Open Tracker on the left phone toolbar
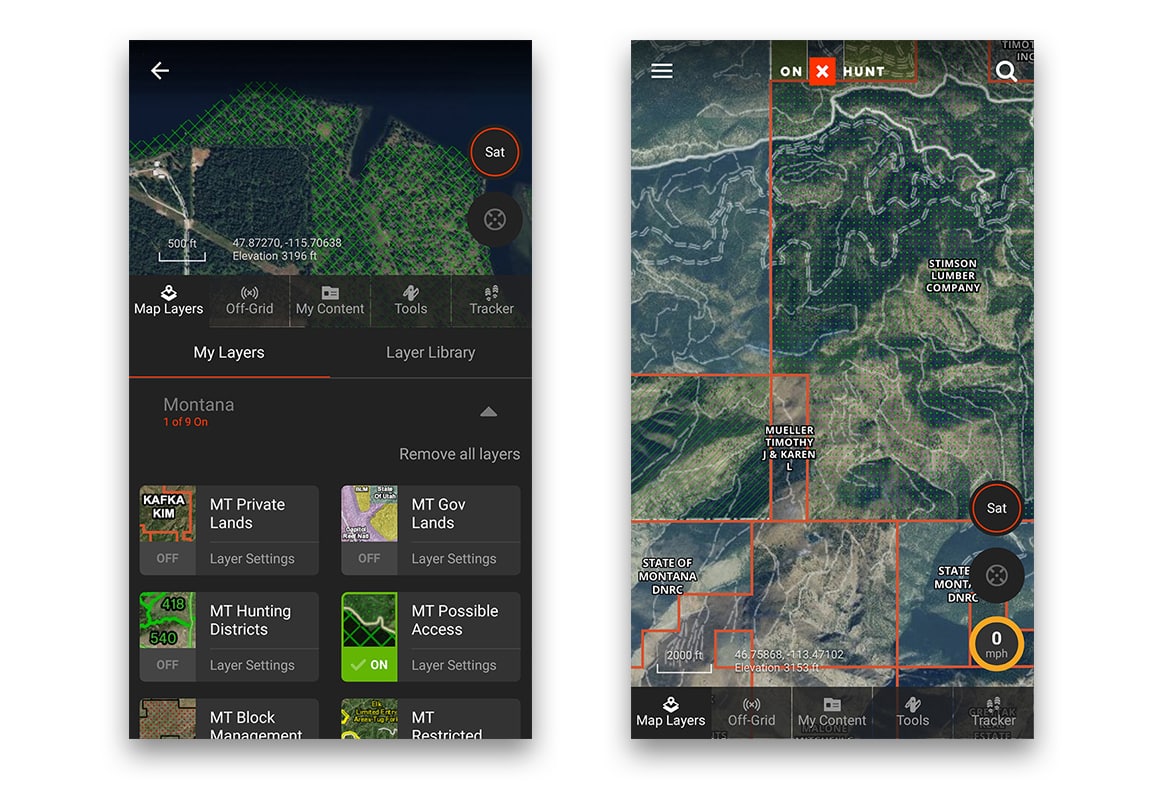 click(x=491, y=300)
